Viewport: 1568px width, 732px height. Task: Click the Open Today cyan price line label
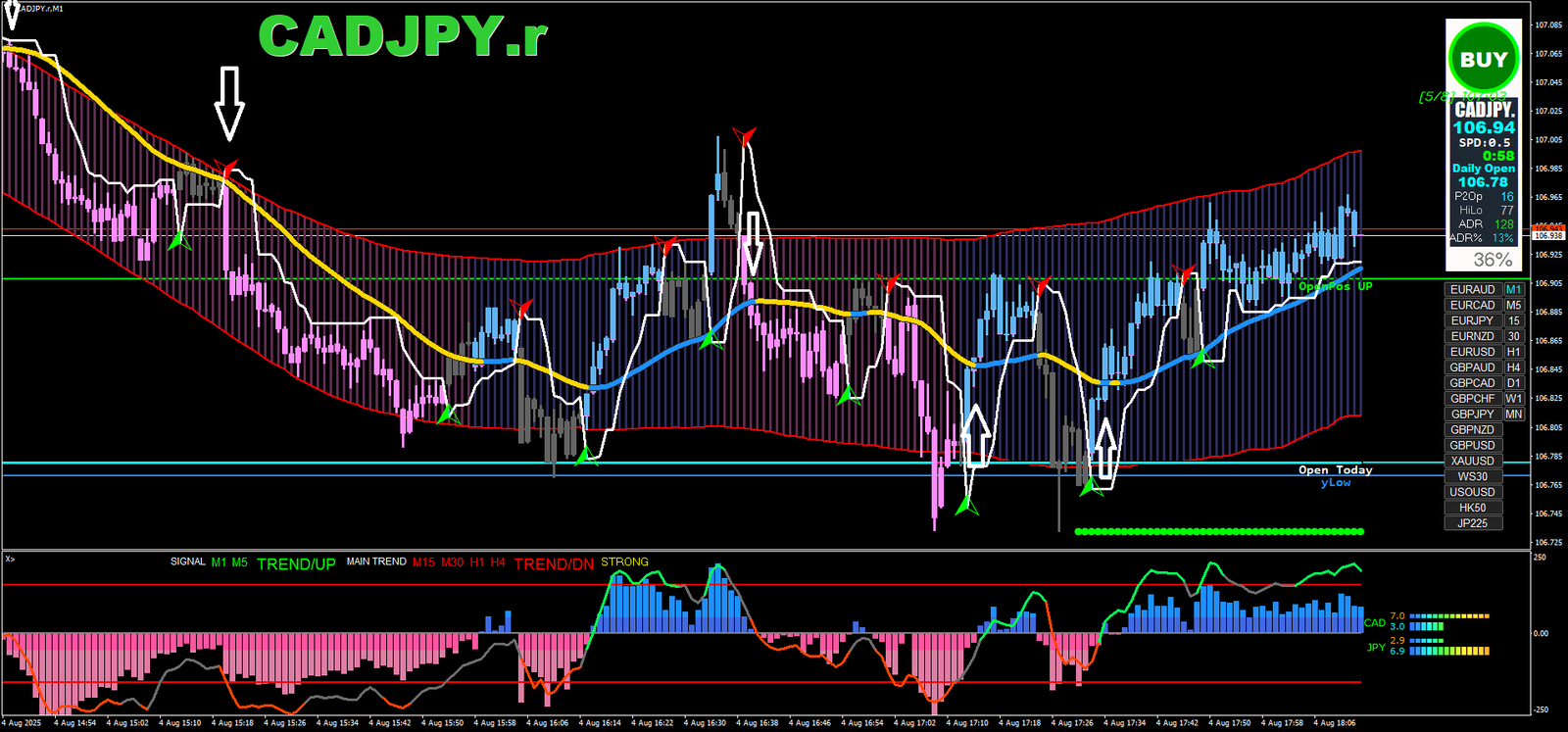tap(1335, 470)
